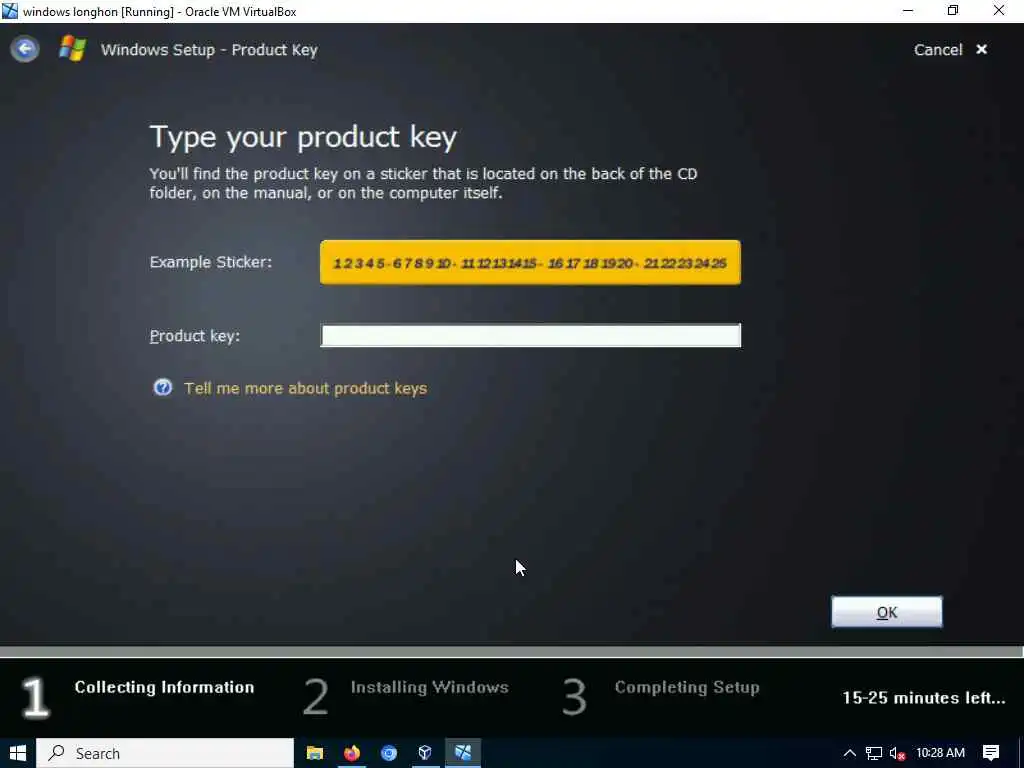The height and width of the screenshot is (768, 1024).
Task: Click the Type your product key heading
Action: point(303,137)
